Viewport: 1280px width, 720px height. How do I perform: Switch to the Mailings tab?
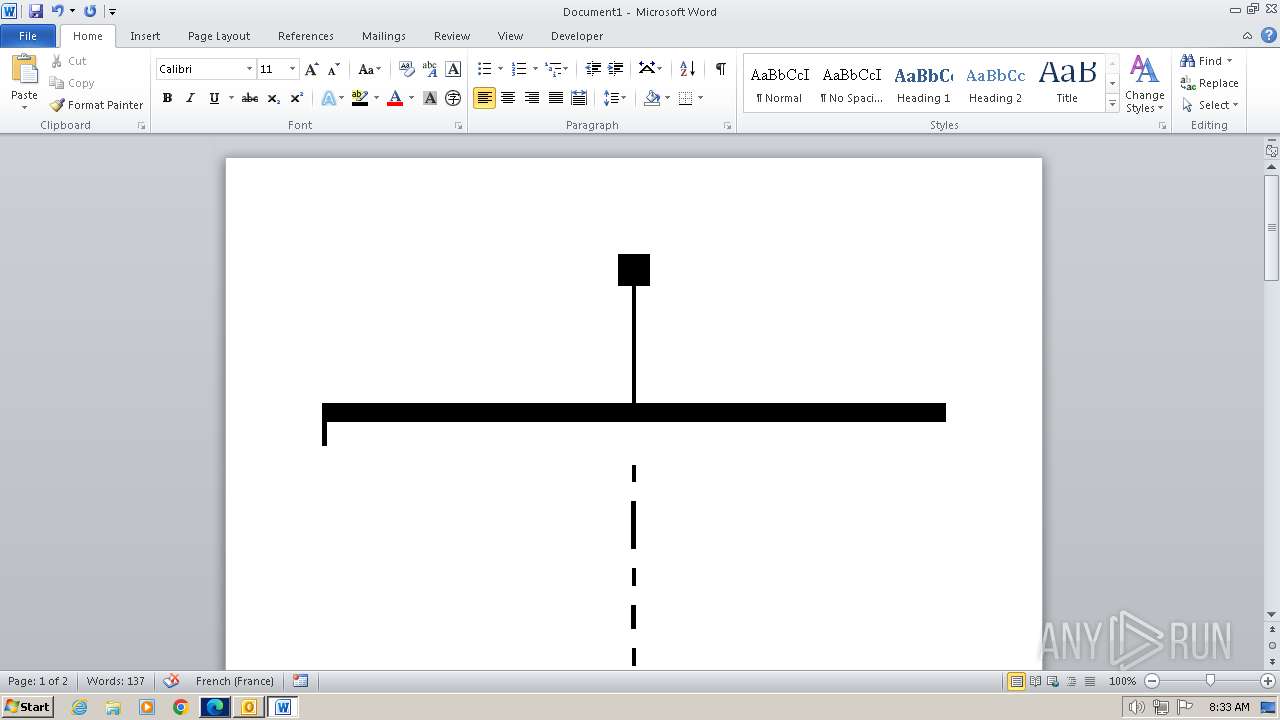tap(384, 36)
